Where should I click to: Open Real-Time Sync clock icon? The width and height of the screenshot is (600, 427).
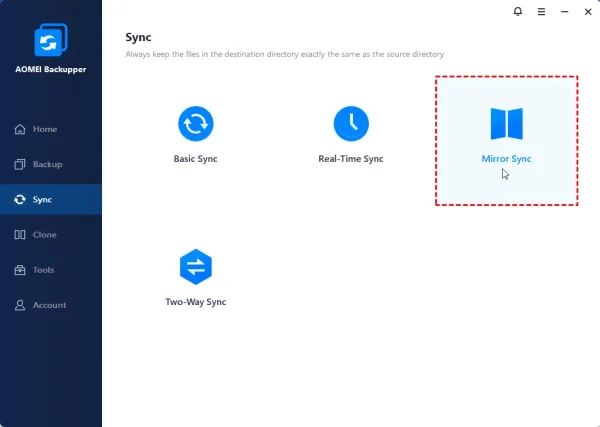coord(351,124)
